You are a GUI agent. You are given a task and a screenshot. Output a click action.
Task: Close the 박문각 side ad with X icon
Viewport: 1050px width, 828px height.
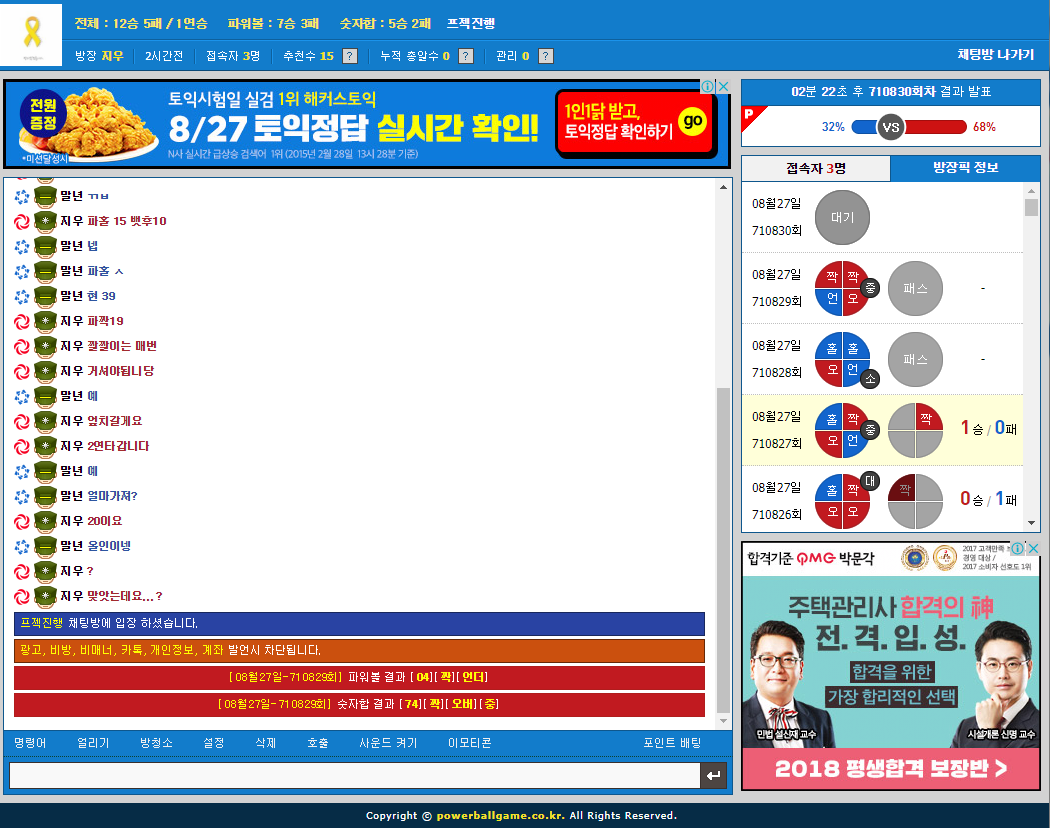pos(1033,548)
